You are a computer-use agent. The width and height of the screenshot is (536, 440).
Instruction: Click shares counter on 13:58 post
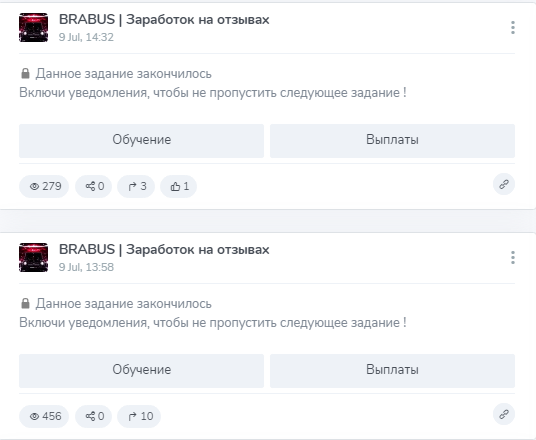(93, 416)
